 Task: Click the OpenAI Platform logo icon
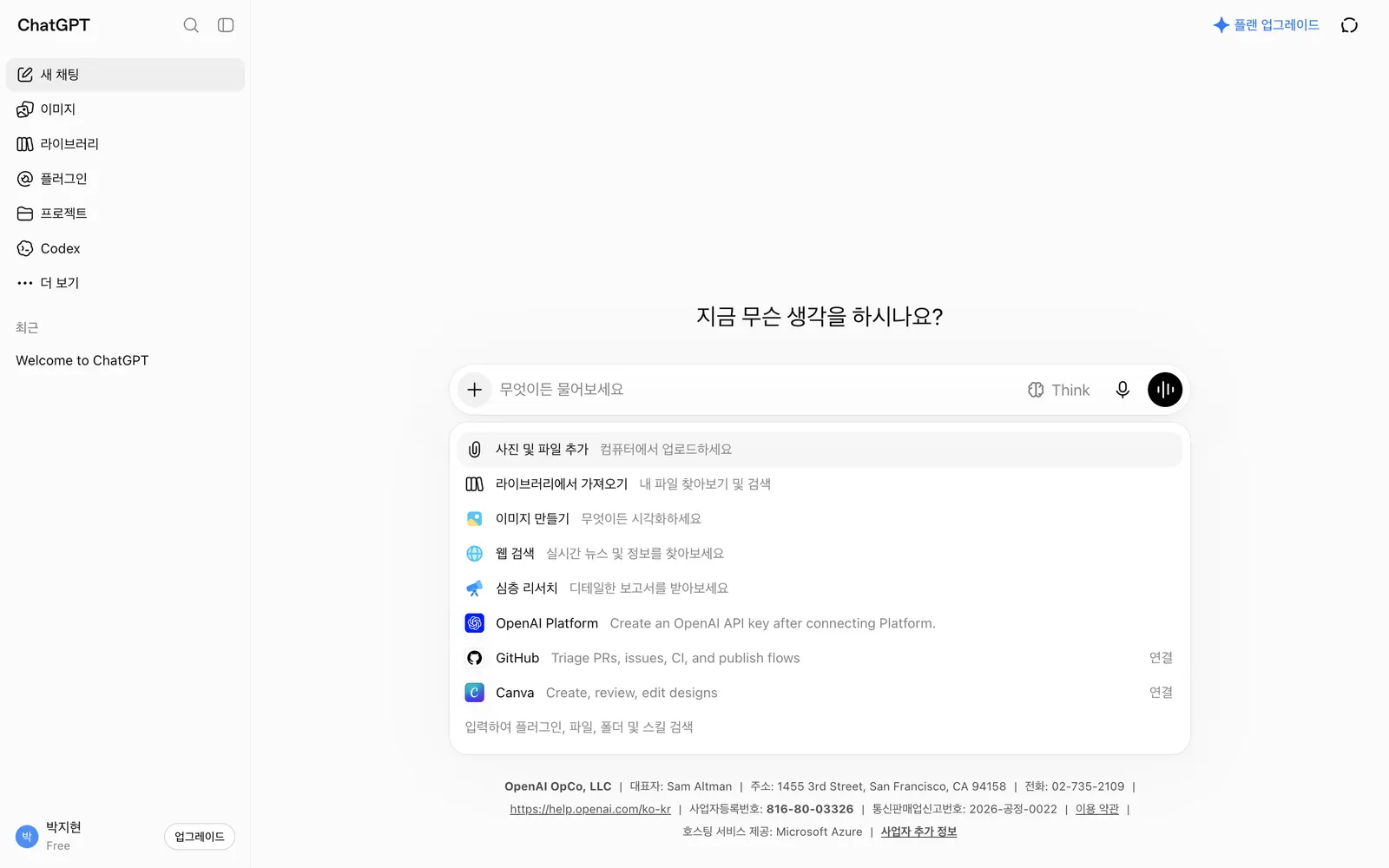(x=474, y=623)
